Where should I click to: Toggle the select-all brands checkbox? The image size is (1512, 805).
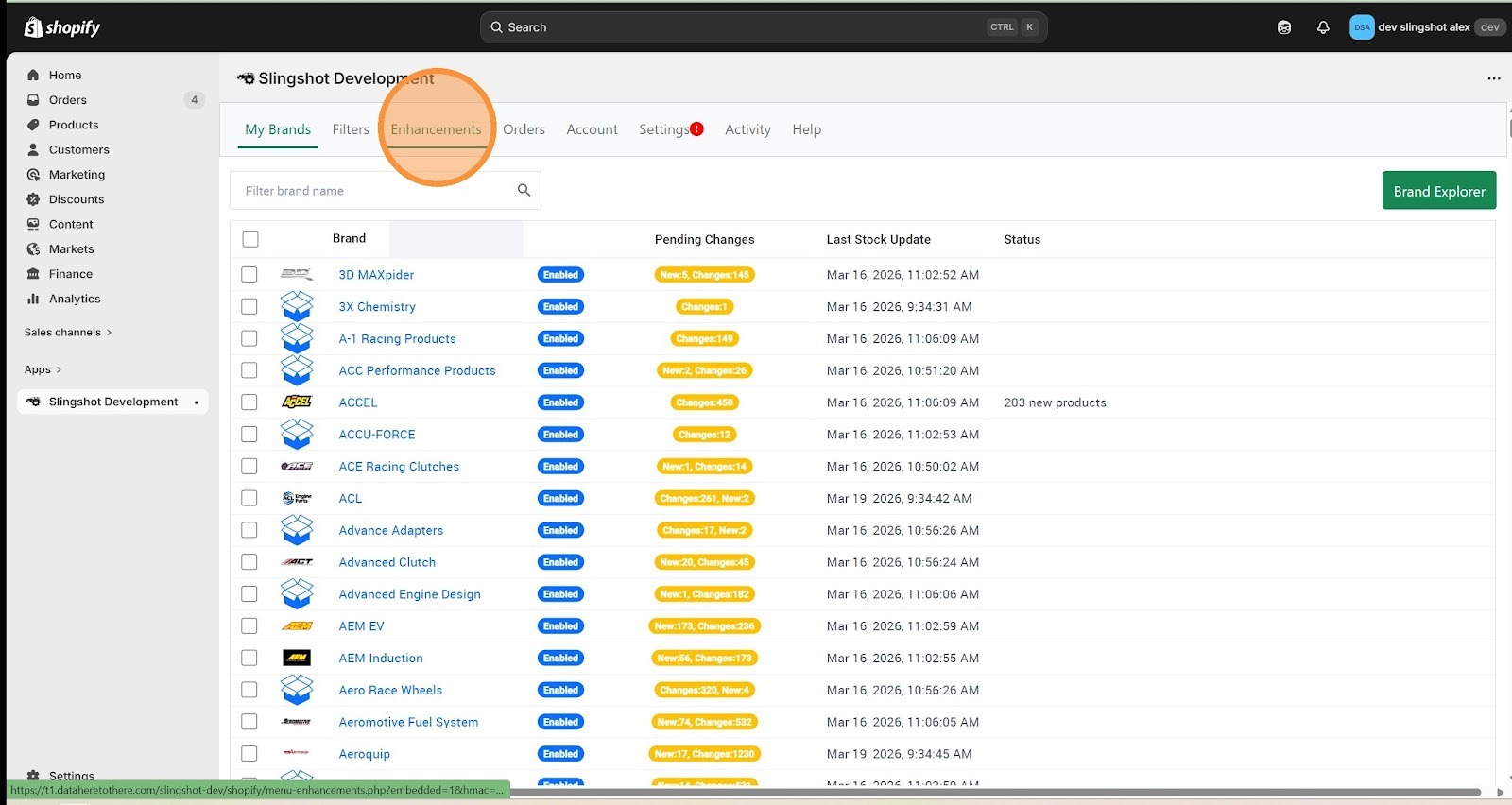(250, 239)
